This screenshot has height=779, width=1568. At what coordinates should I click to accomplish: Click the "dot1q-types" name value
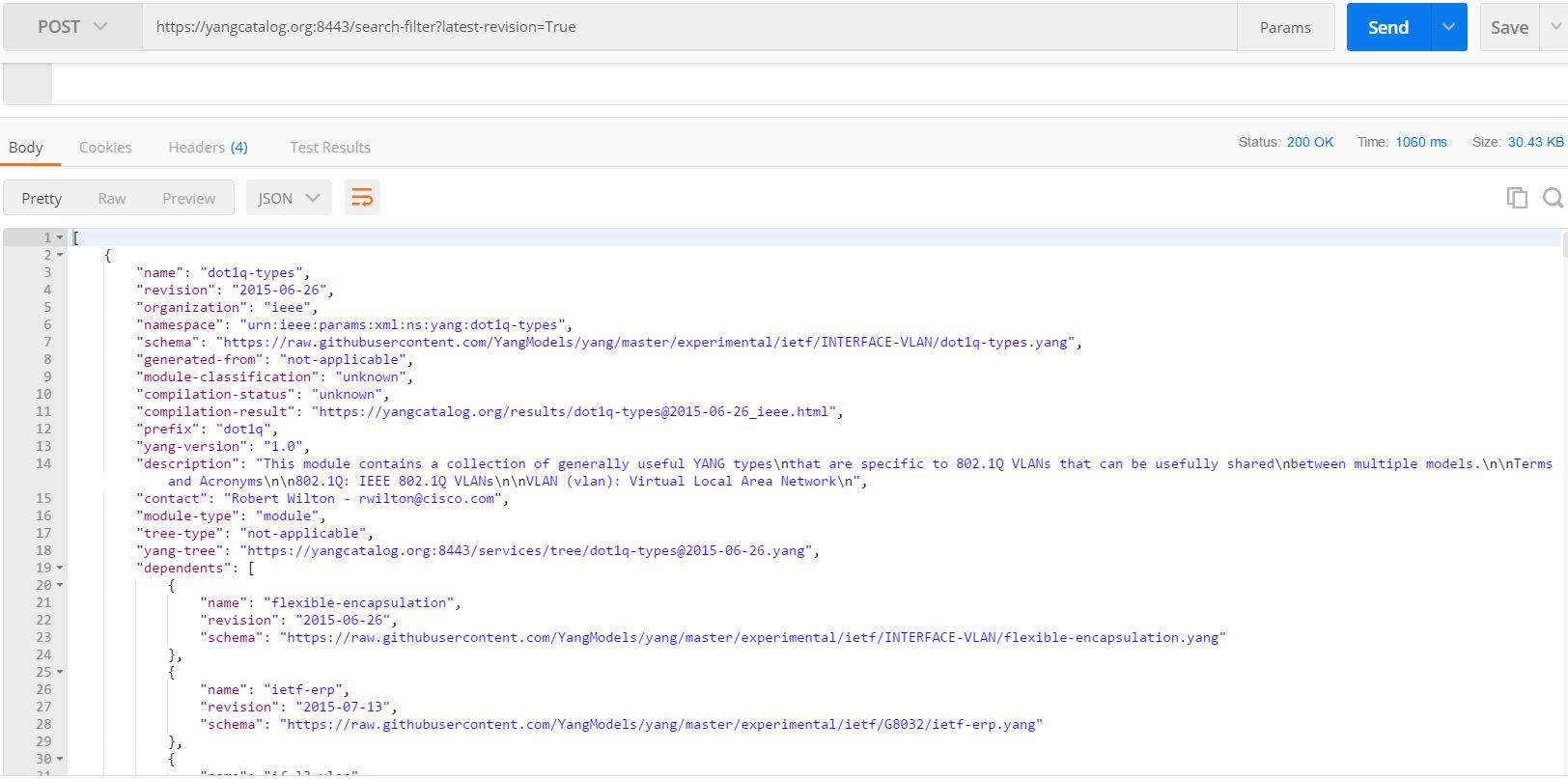pyautogui.click(x=251, y=272)
